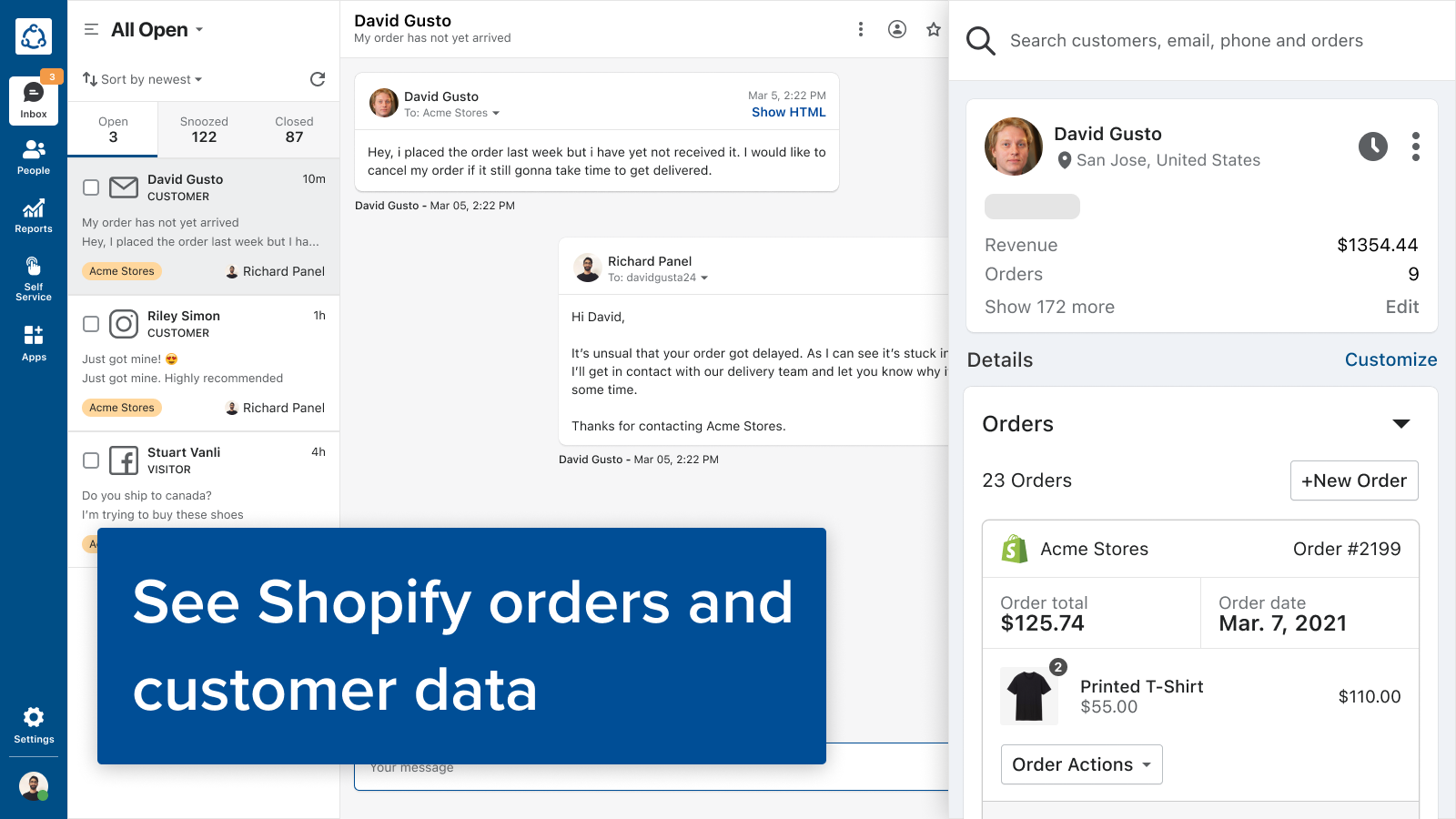Click the 23 Orders count text
Viewport: 1456px width, 819px height.
coord(1026,480)
